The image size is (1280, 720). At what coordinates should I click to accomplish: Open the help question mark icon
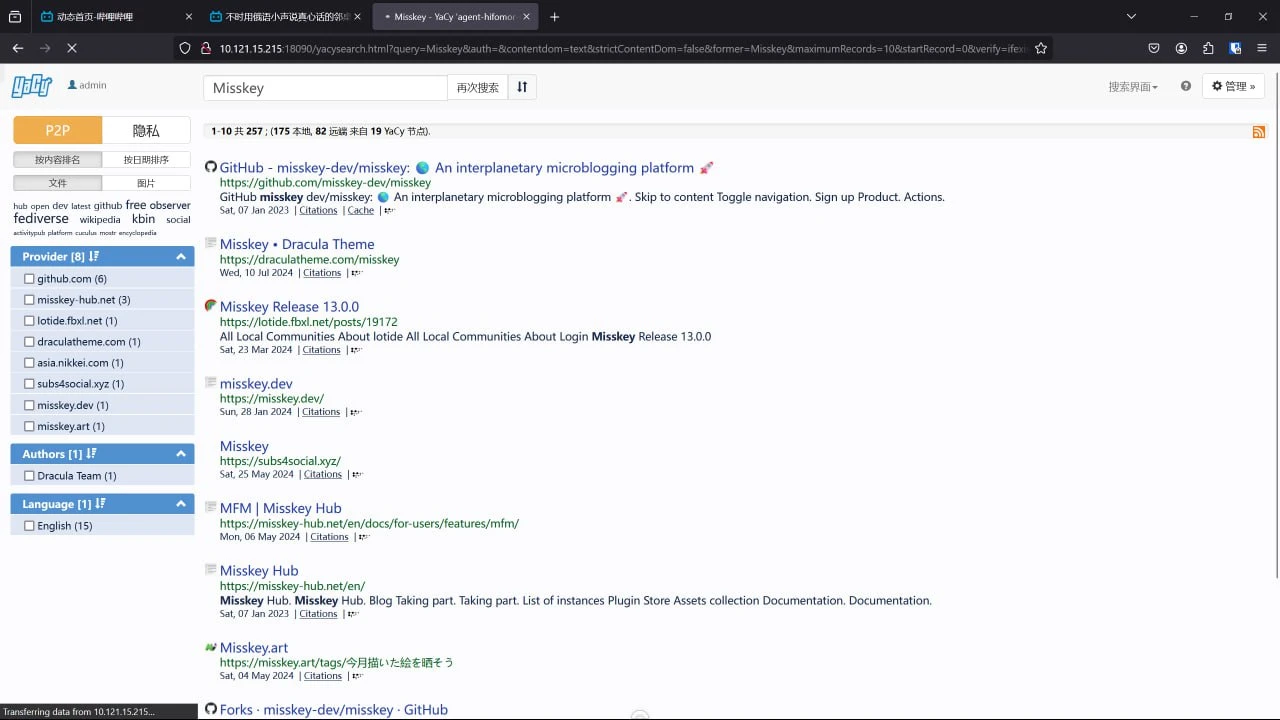tap(1186, 86)
